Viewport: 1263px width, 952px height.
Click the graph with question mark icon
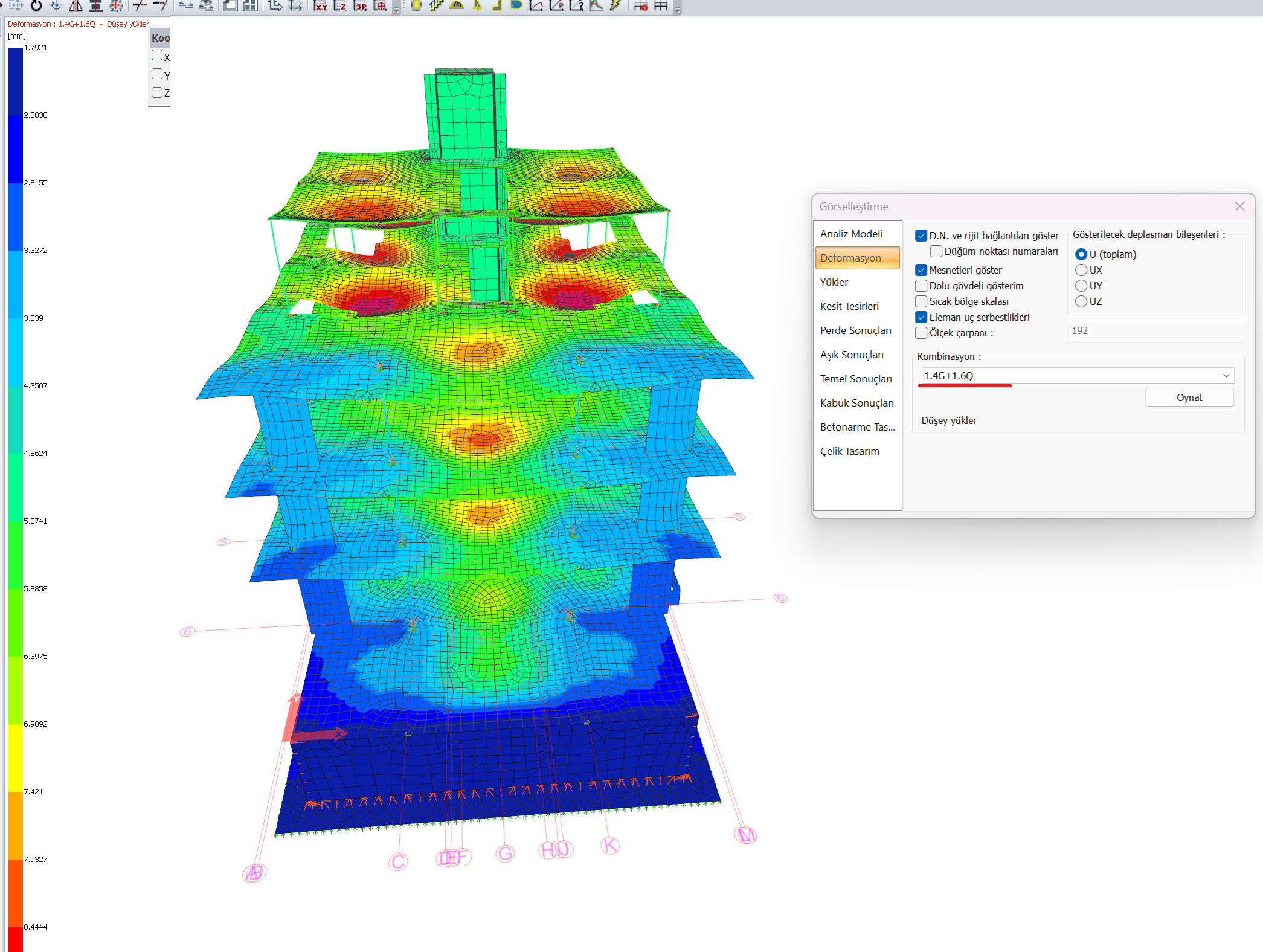coord(576,6)
